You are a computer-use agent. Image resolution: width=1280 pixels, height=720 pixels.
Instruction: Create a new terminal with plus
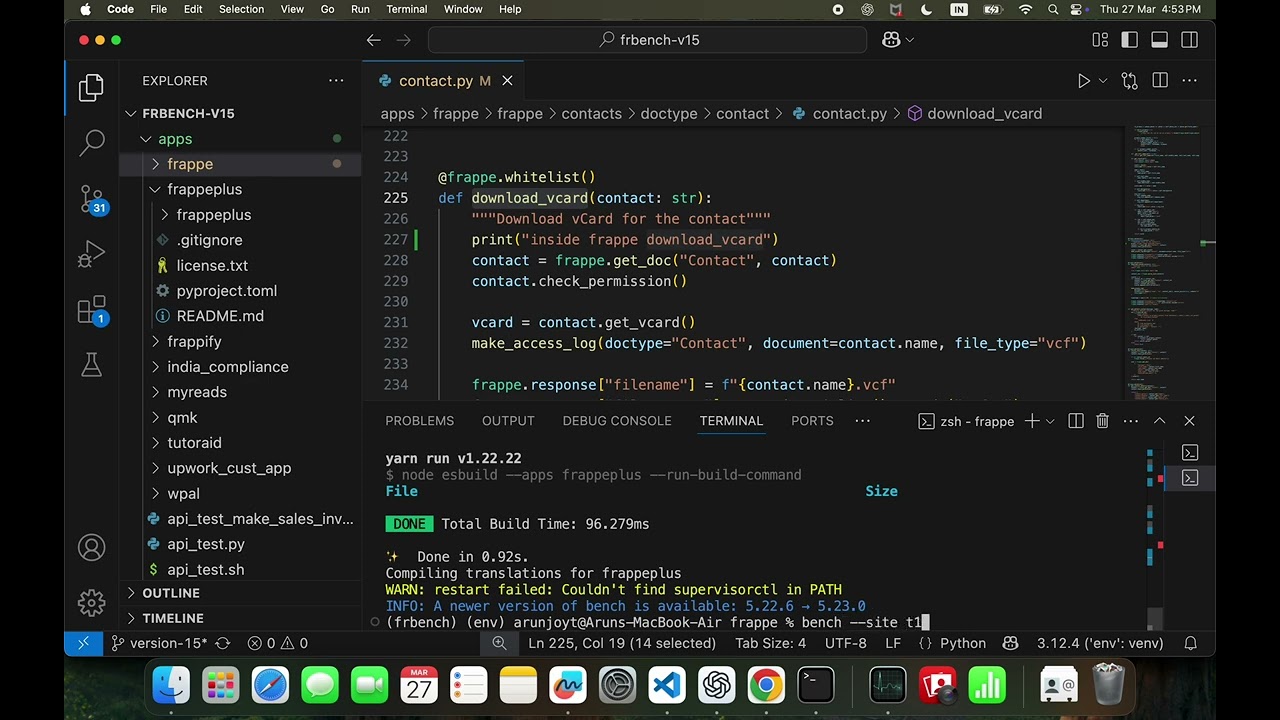point(1031,421)
